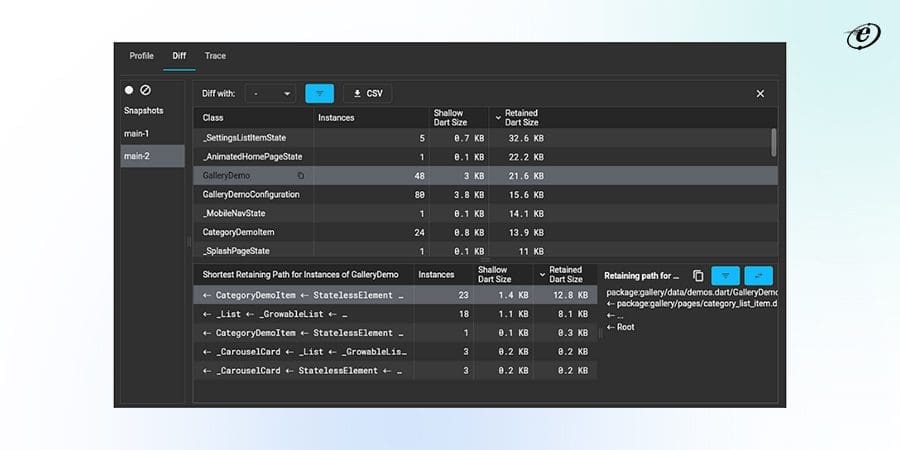
Task: Click the category_list_item.dart path line
Action: coord(692,304)
